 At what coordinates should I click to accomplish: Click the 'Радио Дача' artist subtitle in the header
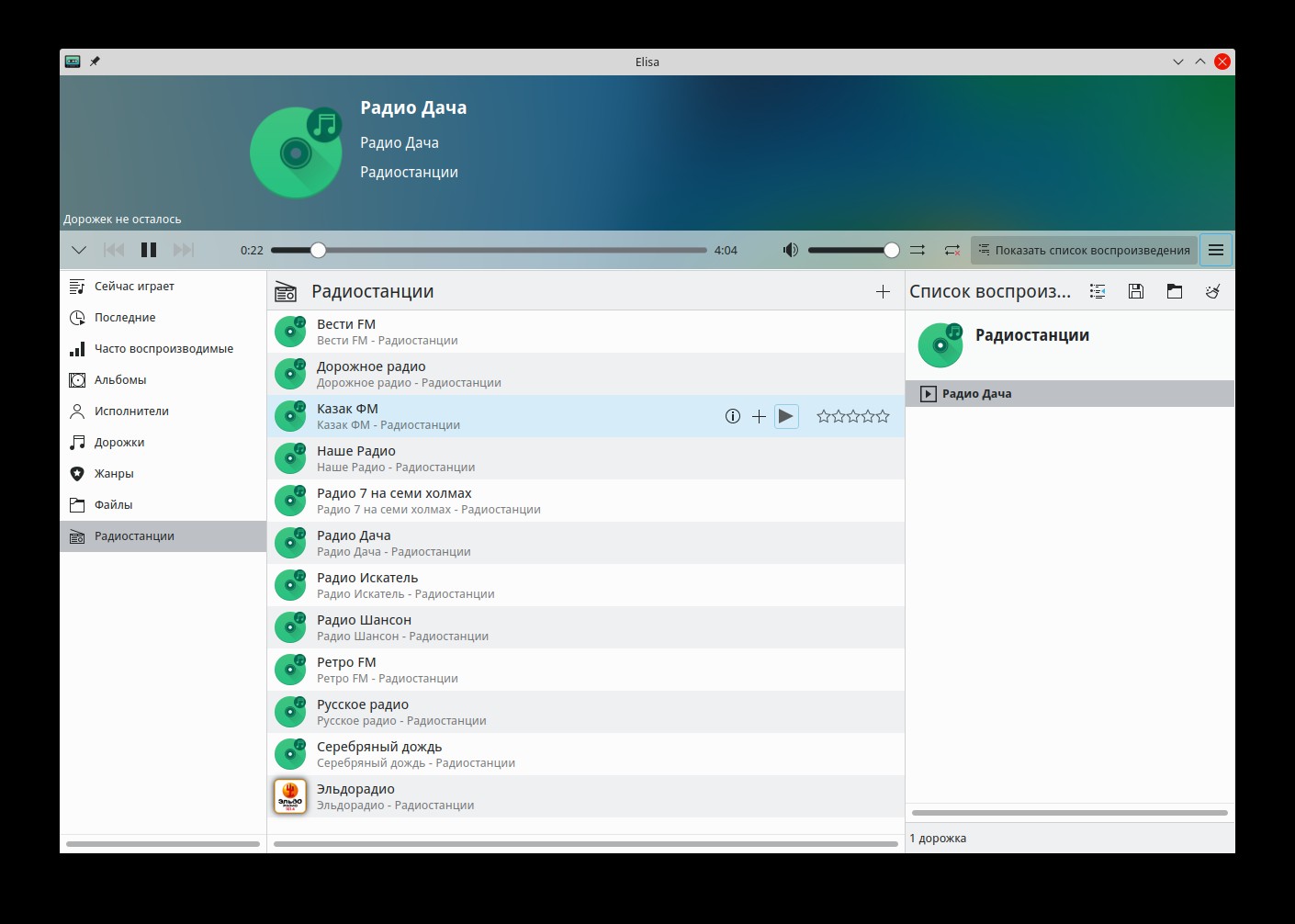click(x=400, y=142)
